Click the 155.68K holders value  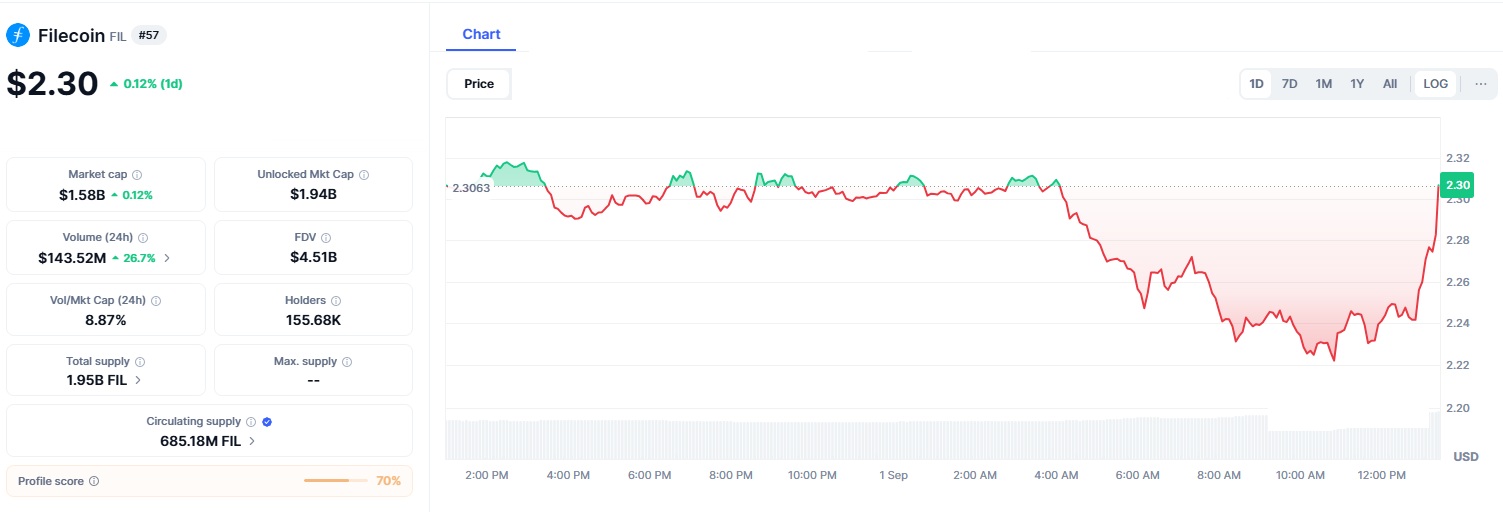click(x=313, y=320)
